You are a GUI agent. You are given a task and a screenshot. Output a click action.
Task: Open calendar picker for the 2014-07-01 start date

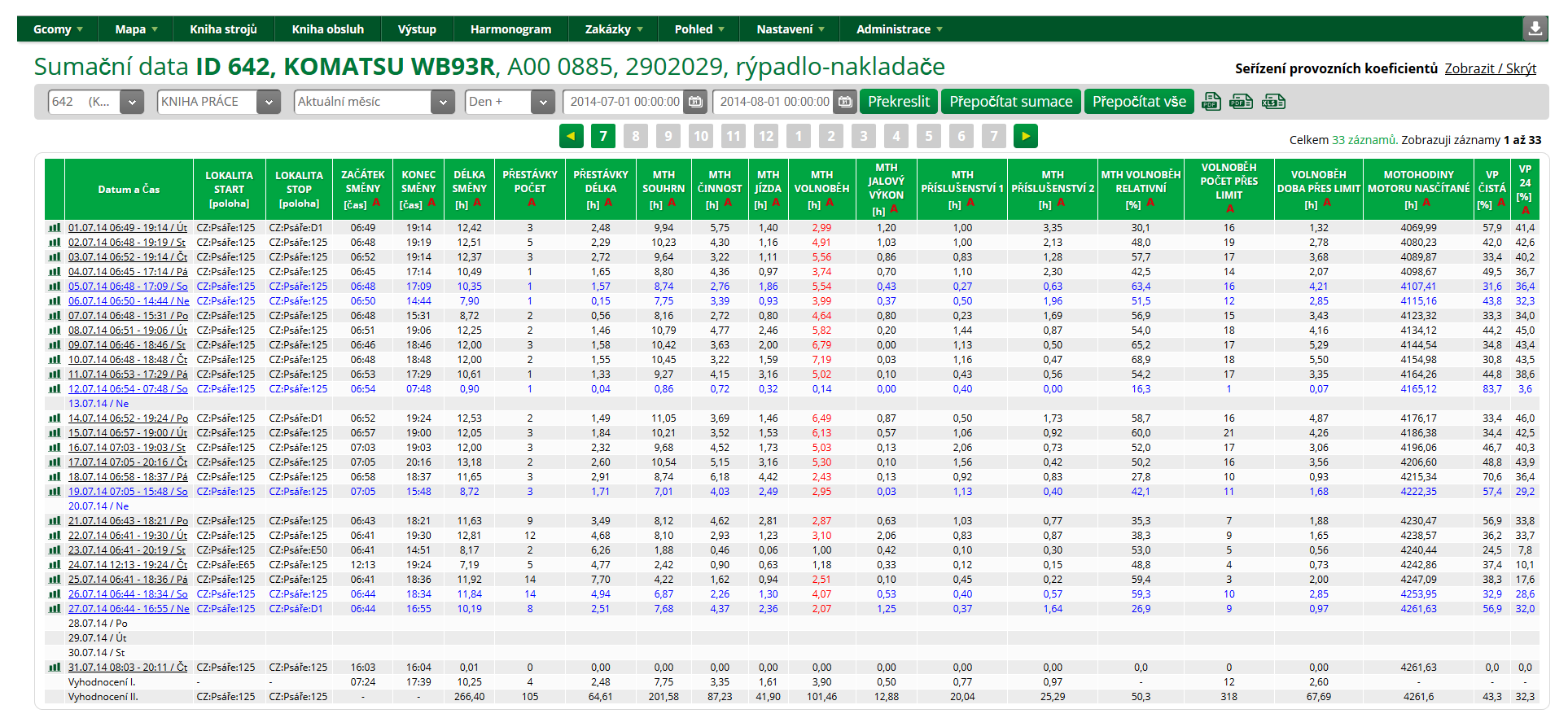[695, 102]
